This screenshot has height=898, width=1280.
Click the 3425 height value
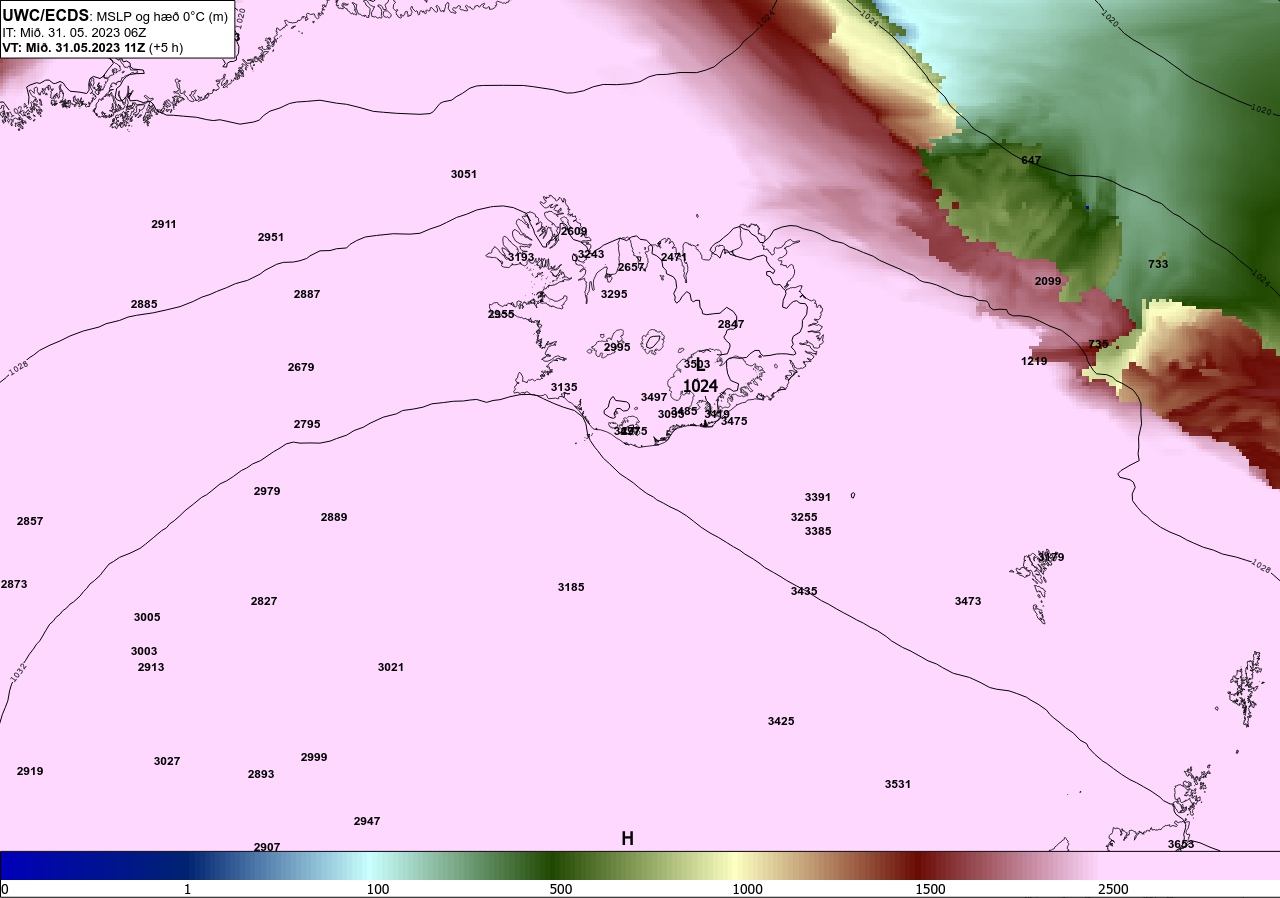coord(781,721)
